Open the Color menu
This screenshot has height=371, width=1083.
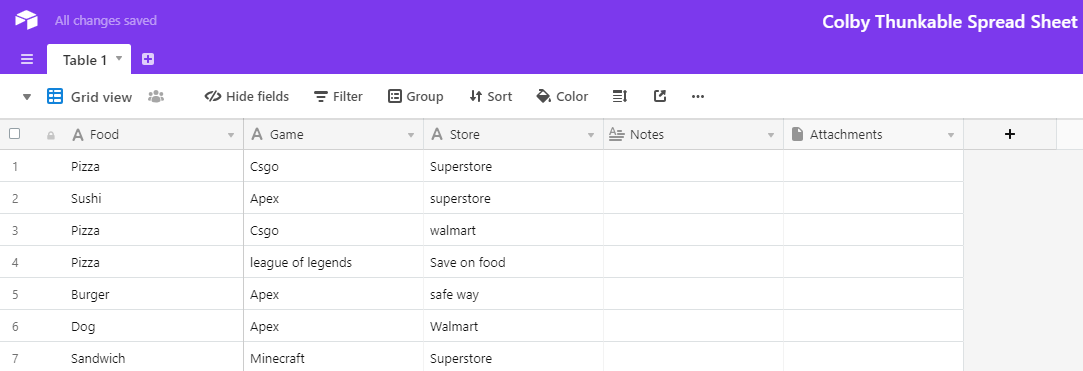coord(562,96)
